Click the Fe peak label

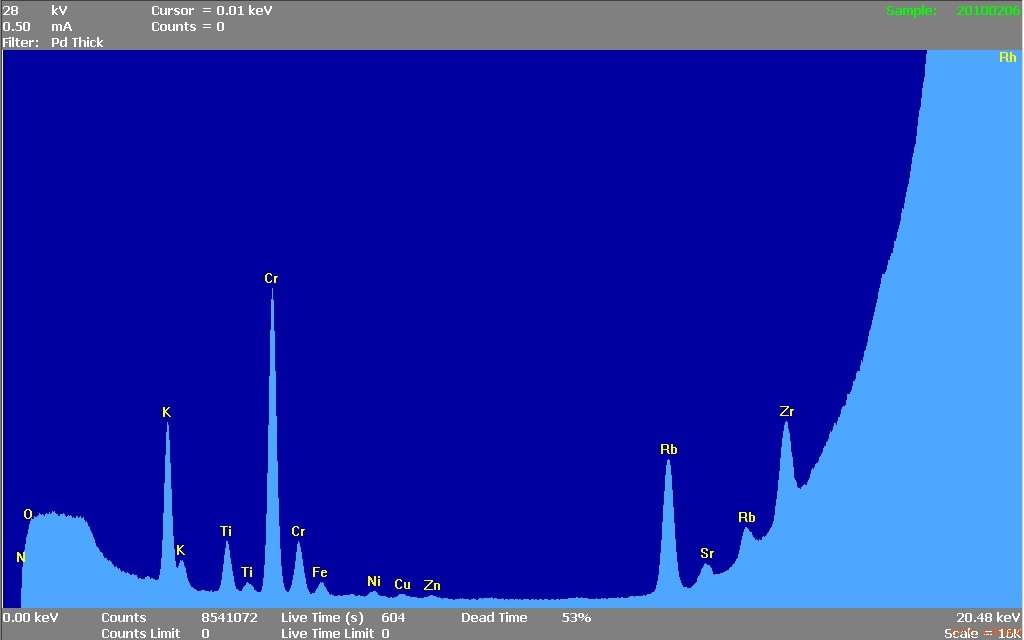coord(320,572)
